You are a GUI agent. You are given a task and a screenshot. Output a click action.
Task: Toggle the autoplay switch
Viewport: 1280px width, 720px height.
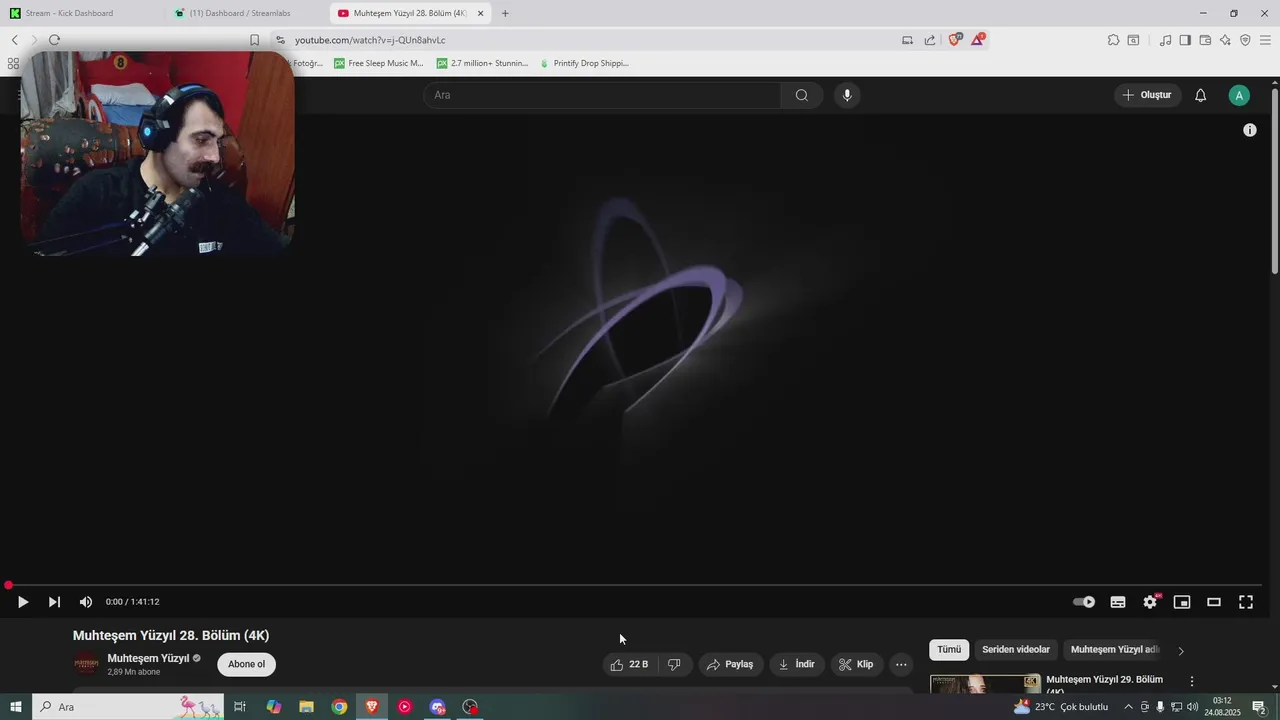tap(1084, 602)
